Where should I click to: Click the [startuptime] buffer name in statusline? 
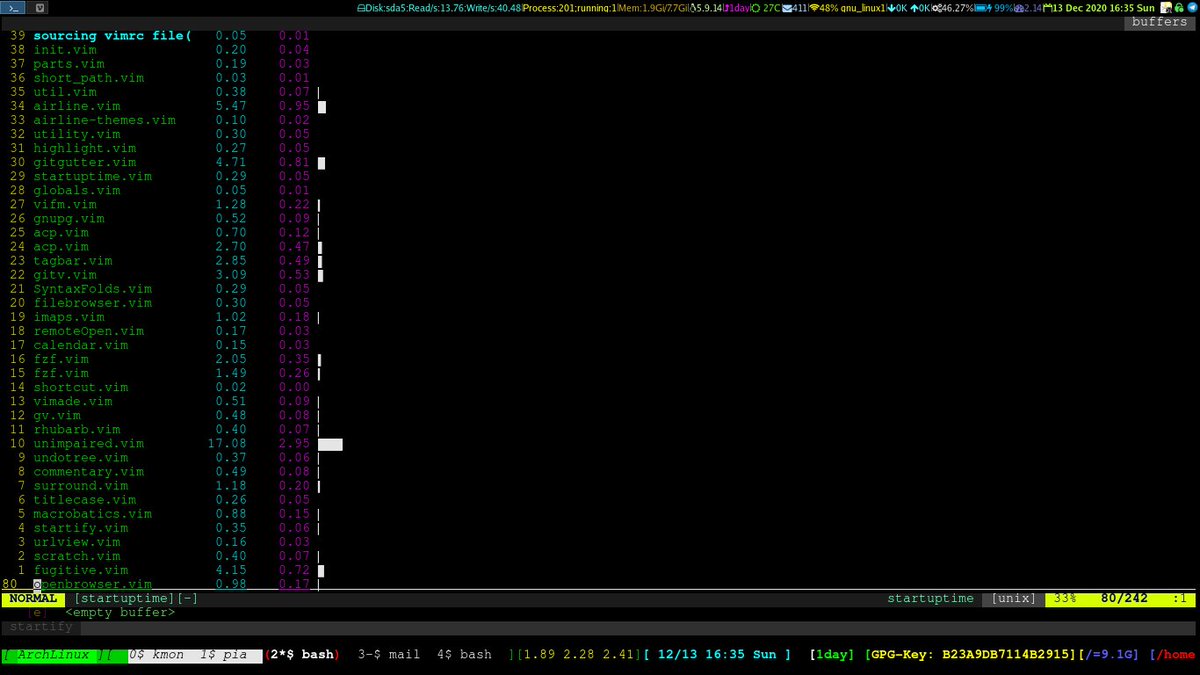click(126, 599)
